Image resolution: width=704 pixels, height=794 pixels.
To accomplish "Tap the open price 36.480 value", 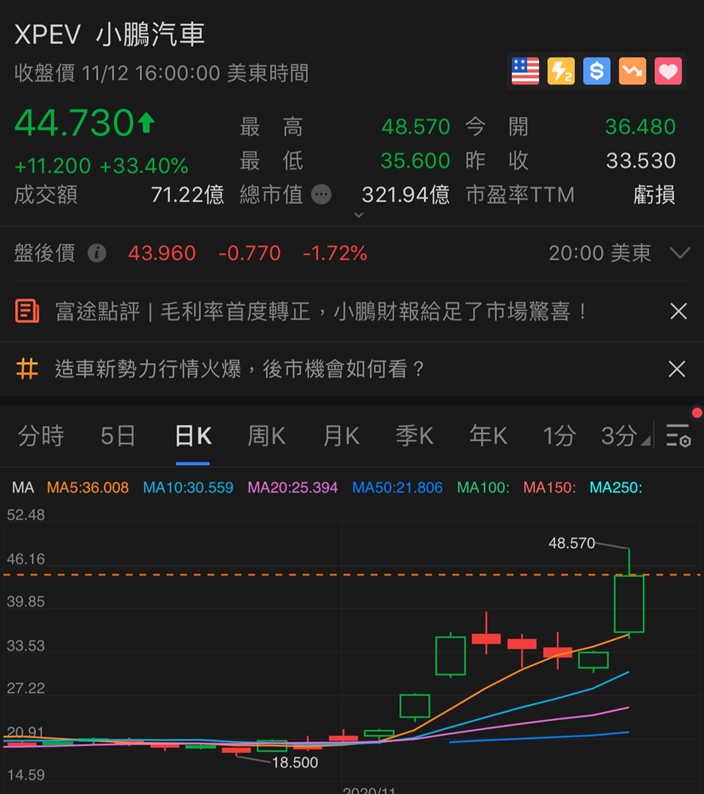I will coord(640,127).
